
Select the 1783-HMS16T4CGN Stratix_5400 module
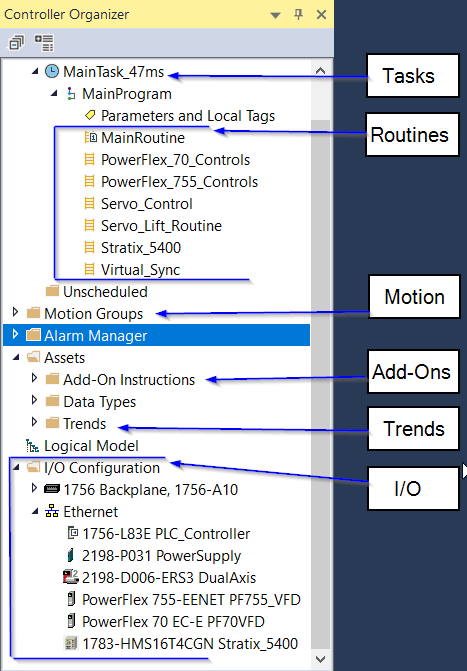coord(190,644)
